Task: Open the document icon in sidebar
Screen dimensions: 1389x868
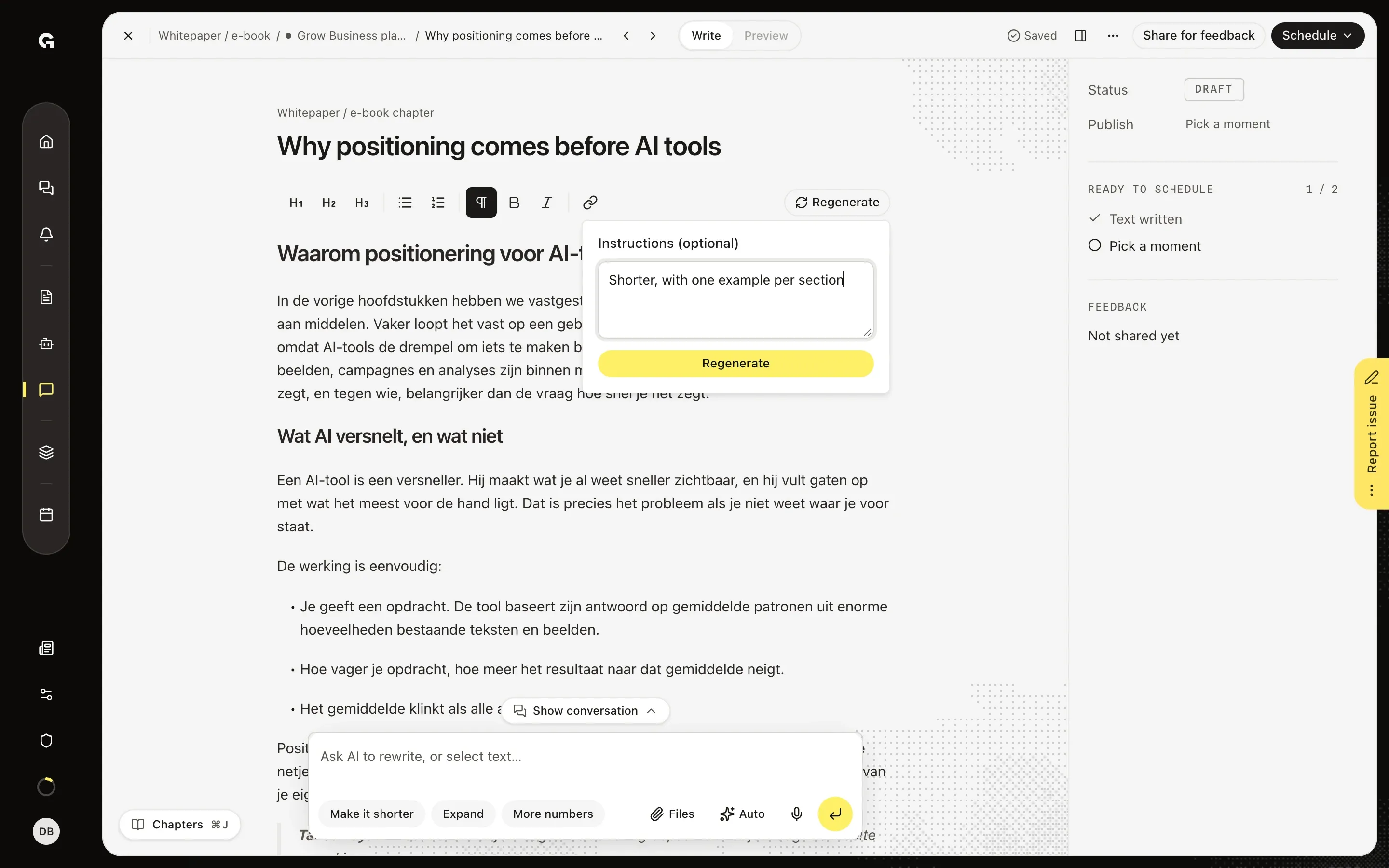Action: coord(46,297)
